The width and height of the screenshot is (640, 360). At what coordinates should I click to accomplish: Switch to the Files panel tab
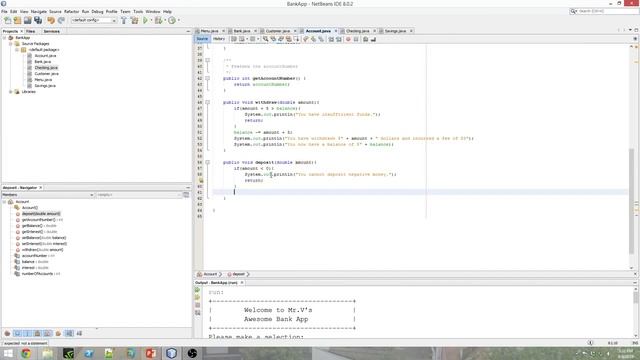[x=31, y=31]
